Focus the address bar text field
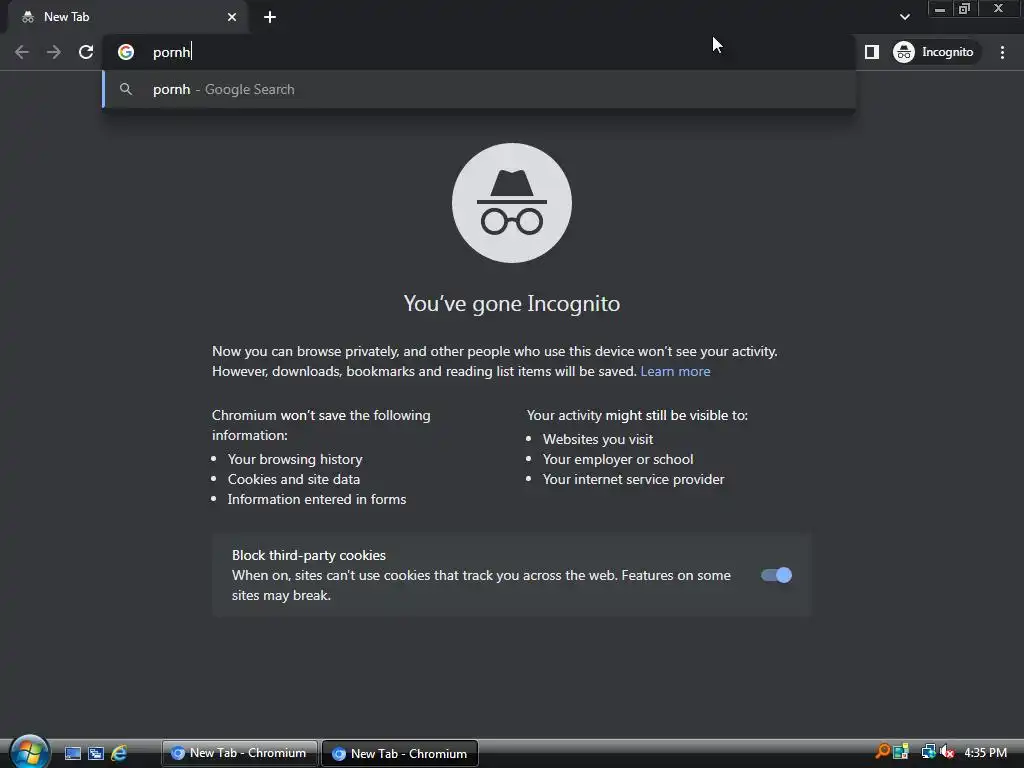The width and height of the screenshot is (1024, 768). 479,52
